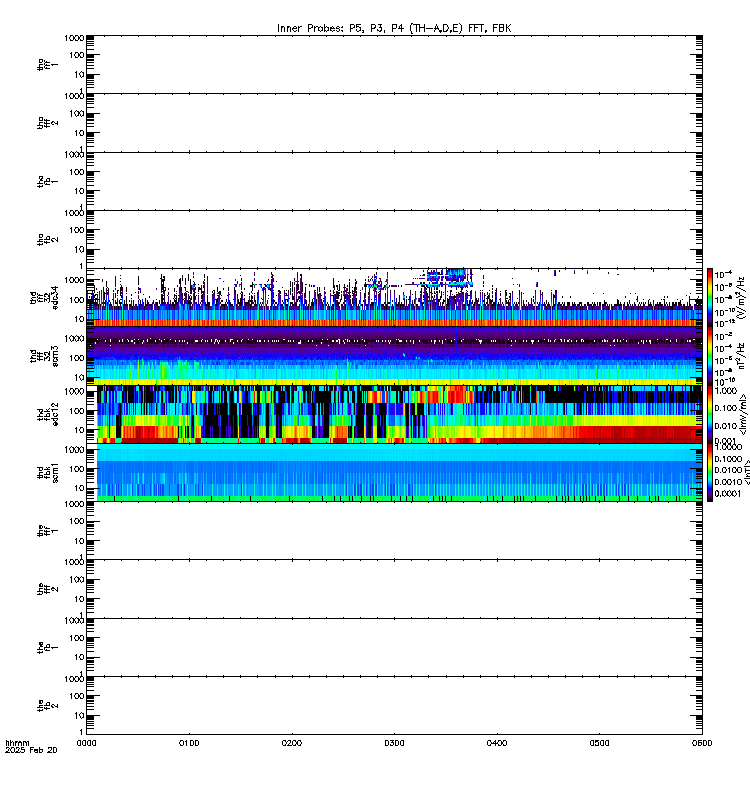Click the '0.0010' color bar tick value
The image size is (750, 800).
728,482
